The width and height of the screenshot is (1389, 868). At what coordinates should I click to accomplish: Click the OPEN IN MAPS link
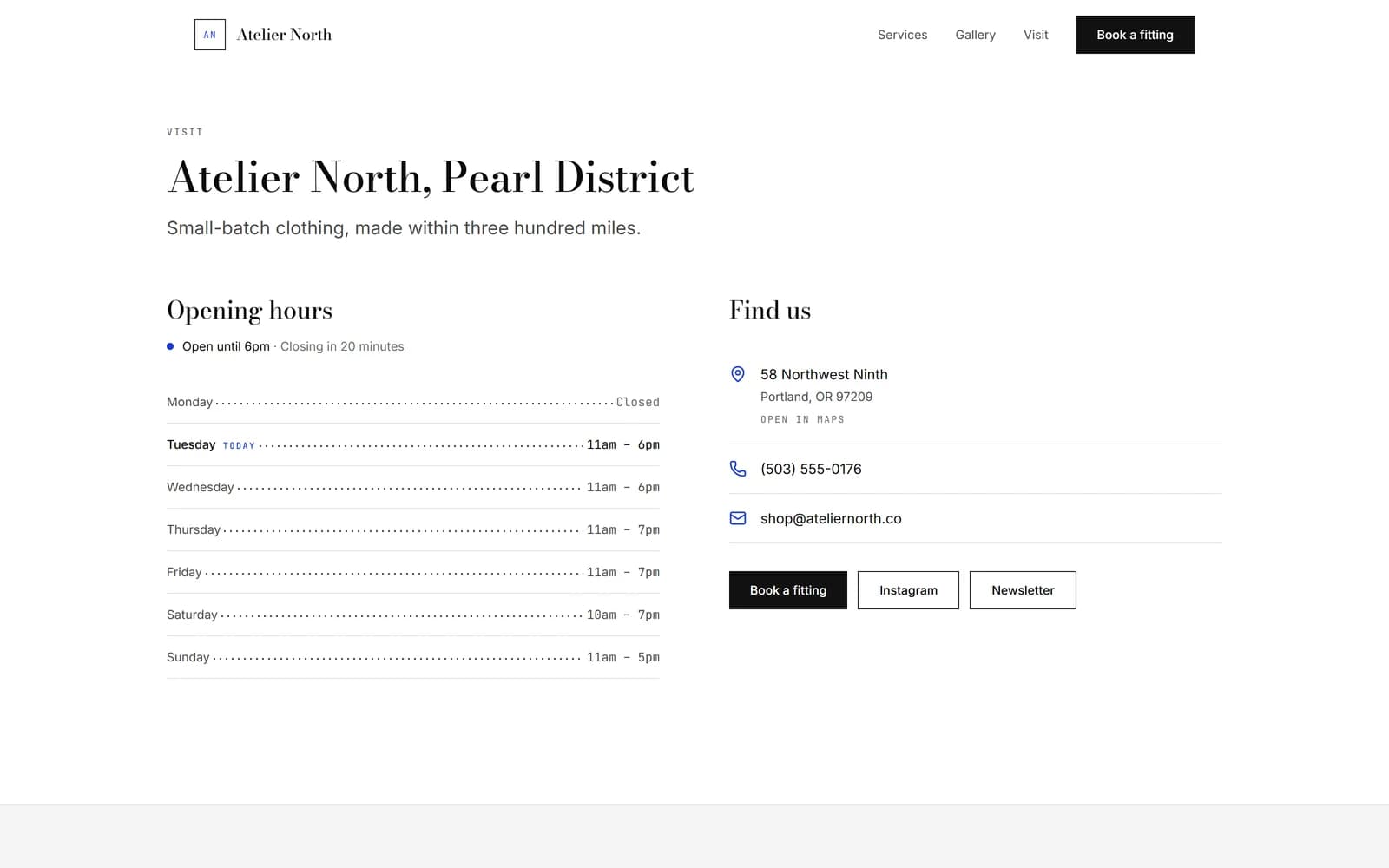click(802, 419)
